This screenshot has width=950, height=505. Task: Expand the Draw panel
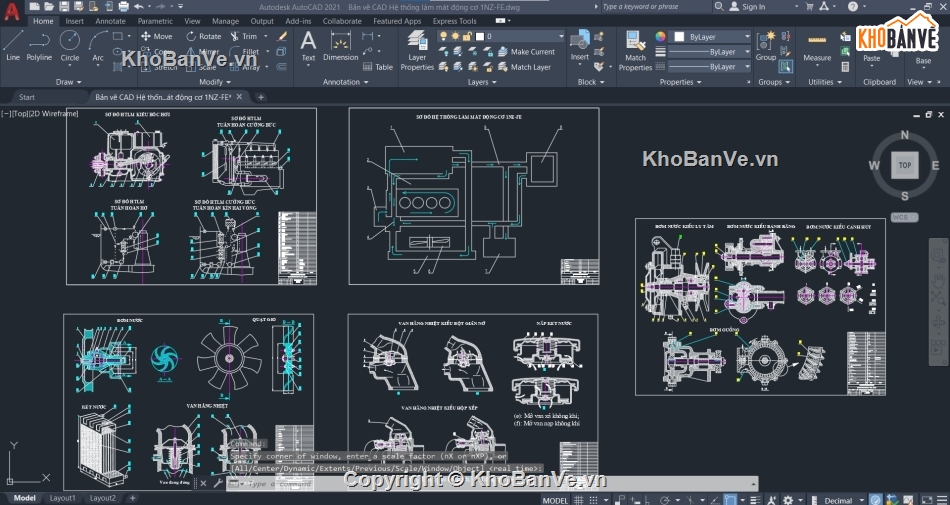68,82
